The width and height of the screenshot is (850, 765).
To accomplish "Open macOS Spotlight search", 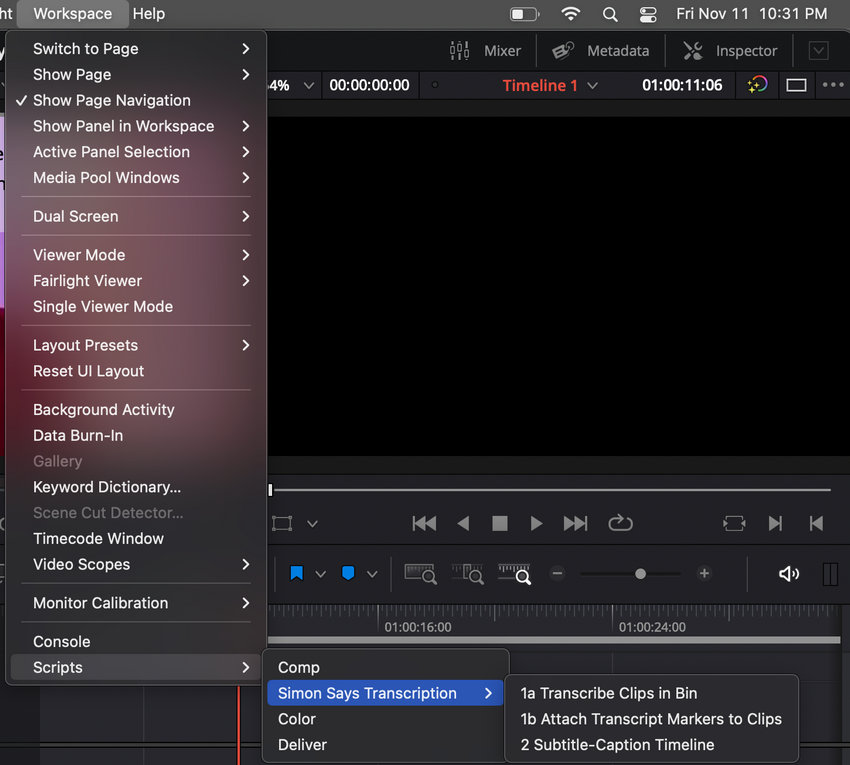I will (x=610, y=14).
